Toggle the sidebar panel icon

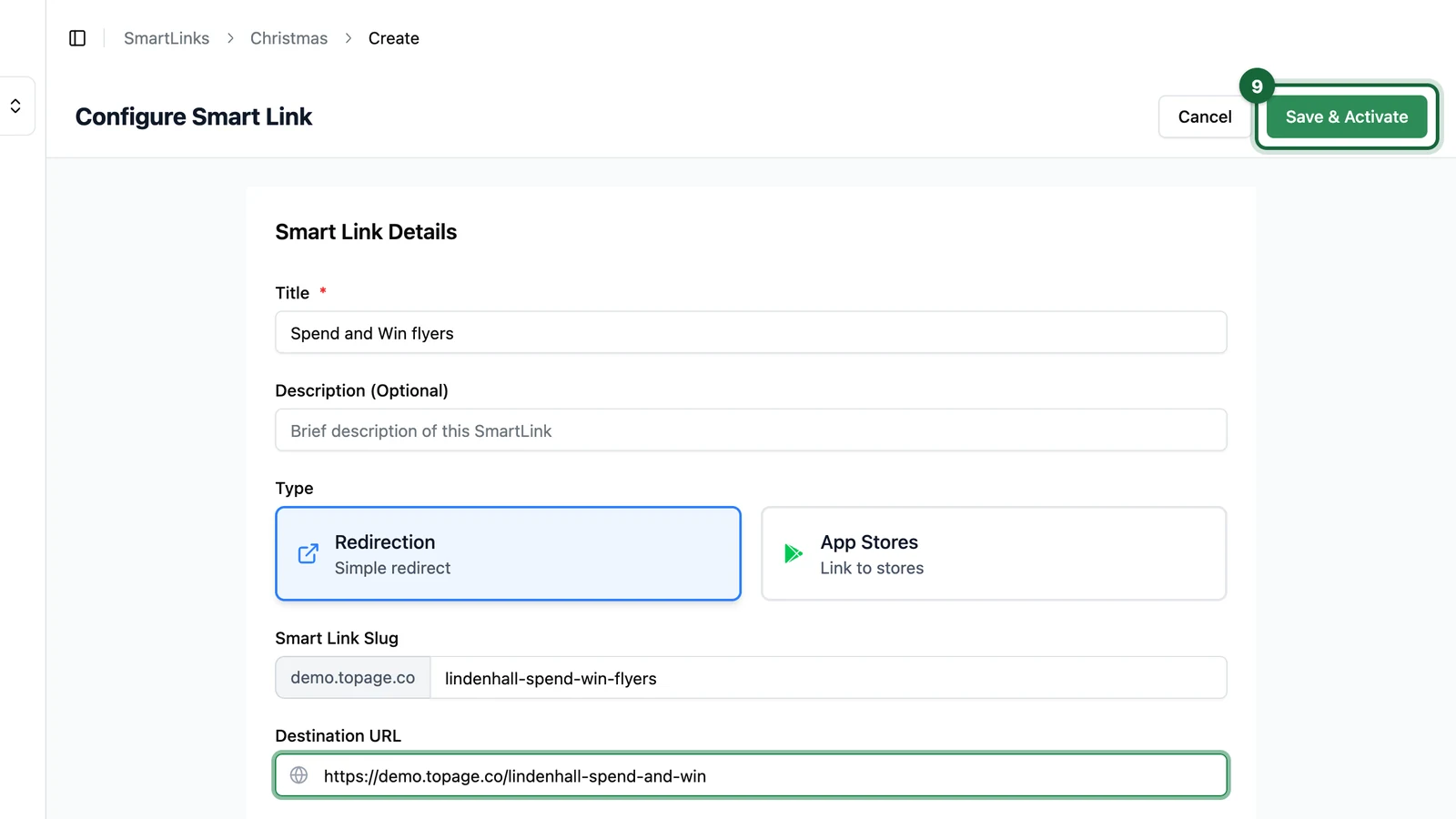[x=77, y=38]
